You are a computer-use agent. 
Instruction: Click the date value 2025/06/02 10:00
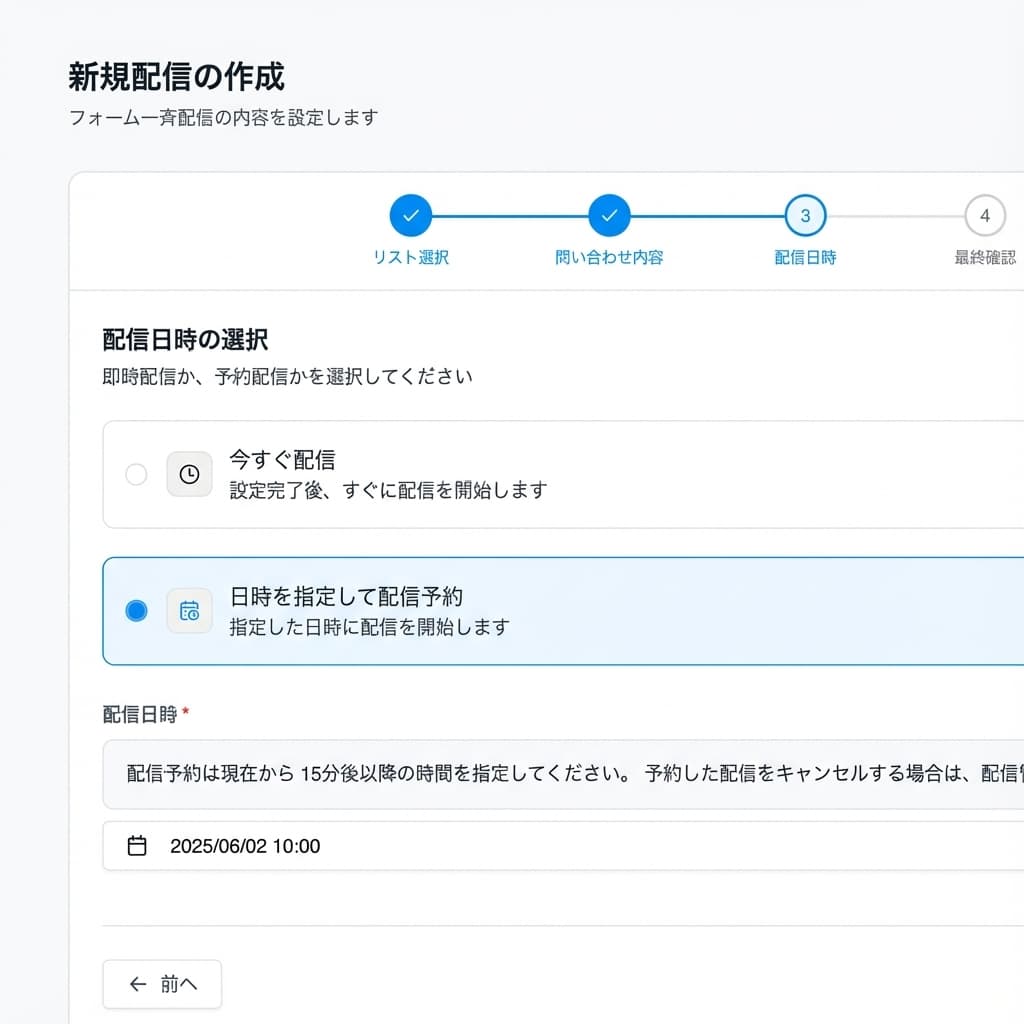pos(247,846)
